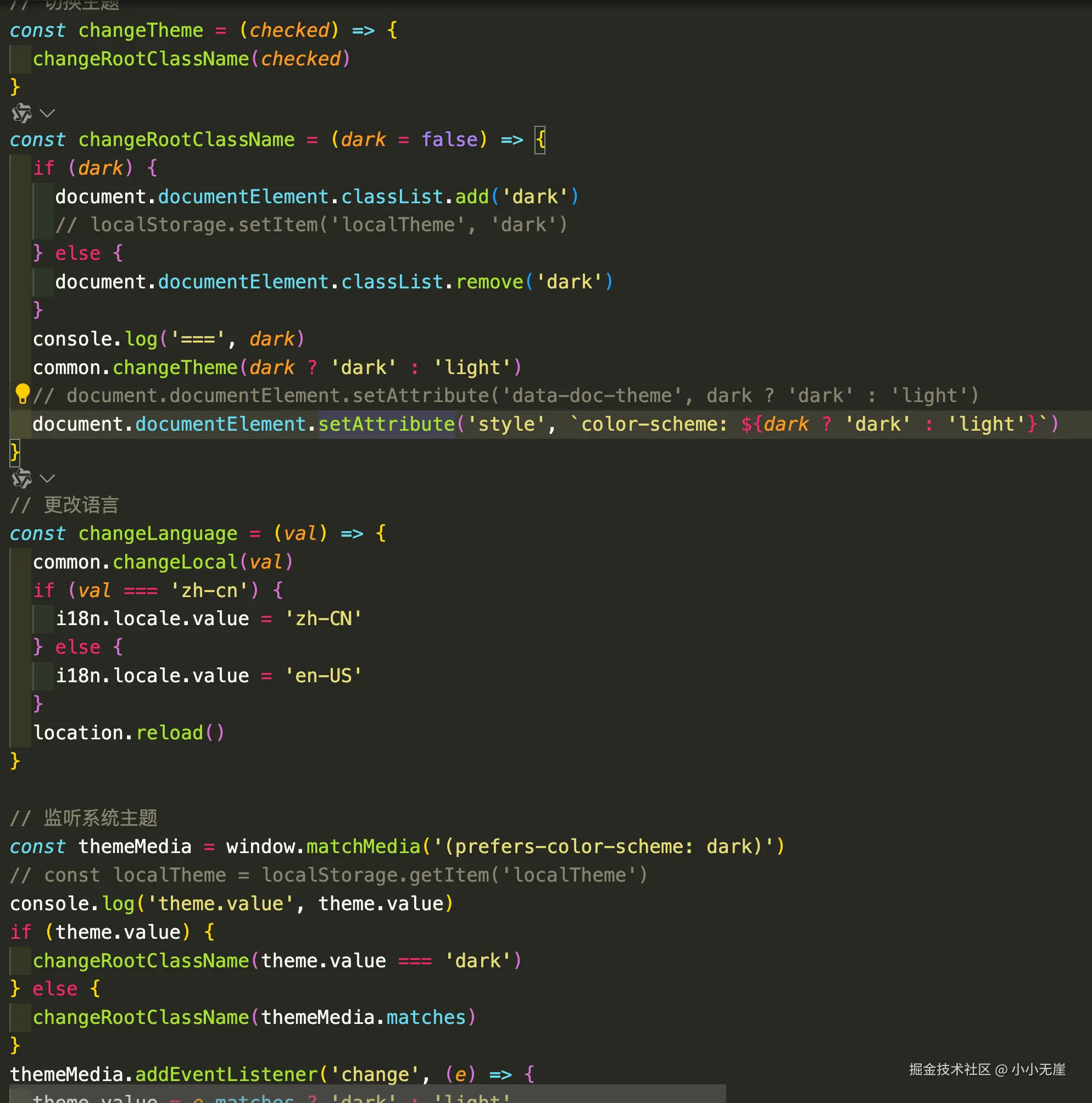Screen dimensions: 1092x1103
Task: Click the 'zh-CN' string literal
Action: [x=323, y=619]
